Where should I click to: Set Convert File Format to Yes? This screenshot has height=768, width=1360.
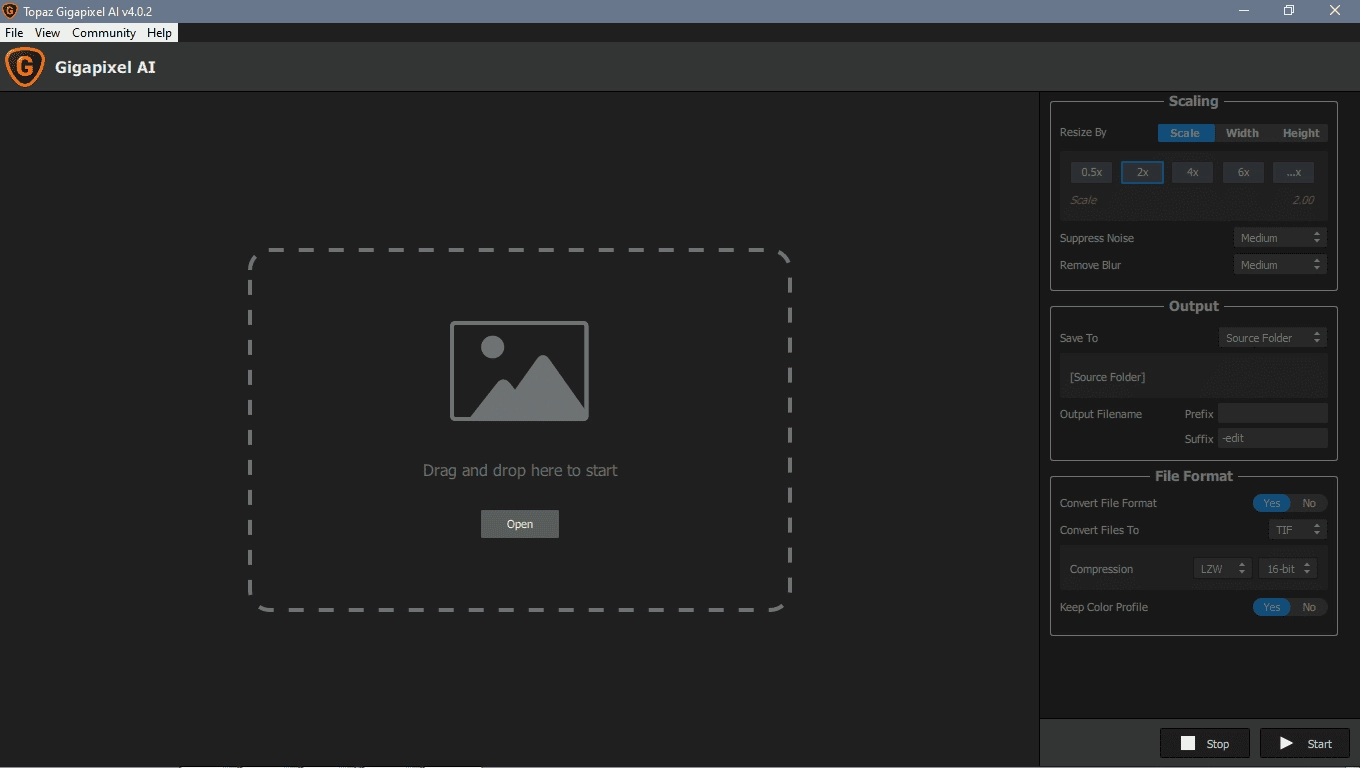coord(1272,503)
